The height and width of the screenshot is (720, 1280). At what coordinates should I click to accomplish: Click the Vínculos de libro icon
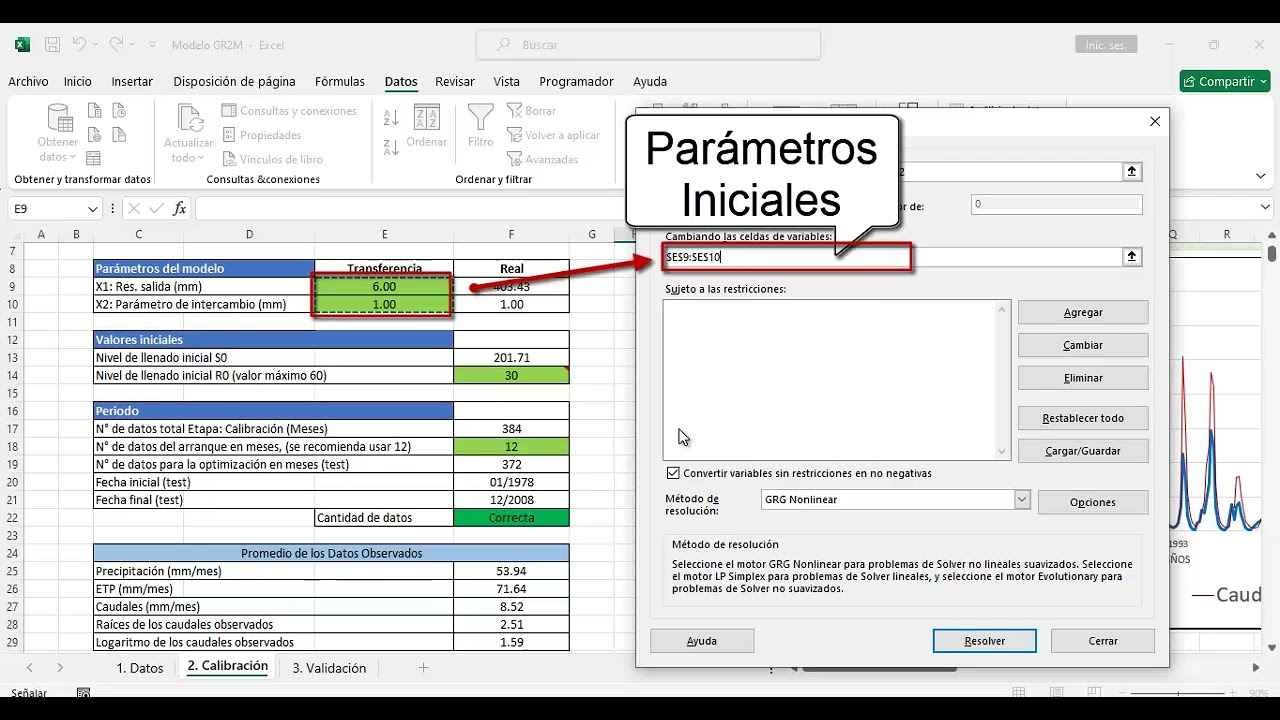coord(229,159)
